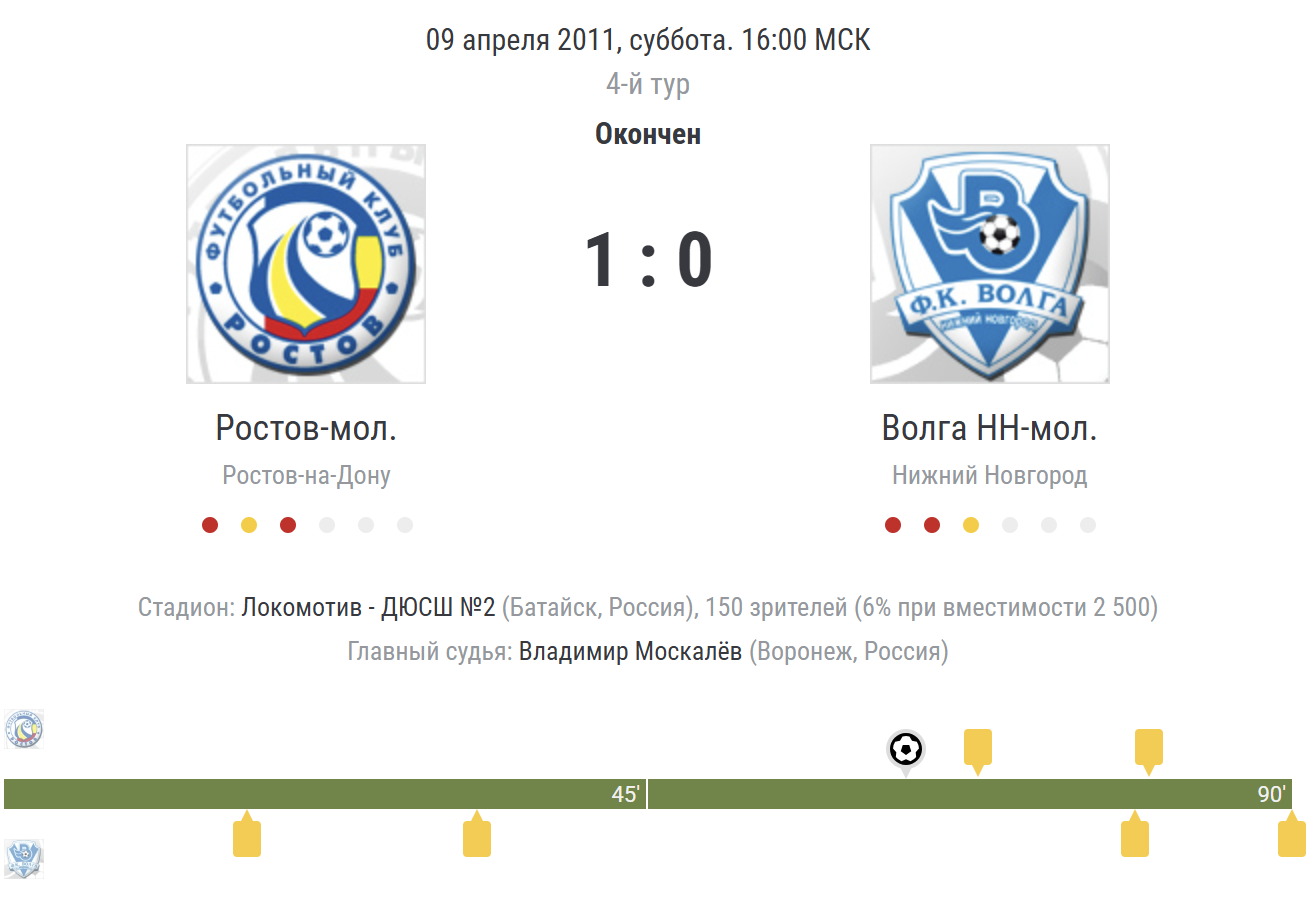1314x912 pixels.
Task: Click Volga's second first-half yellow card
Action: tap(477, 838)
